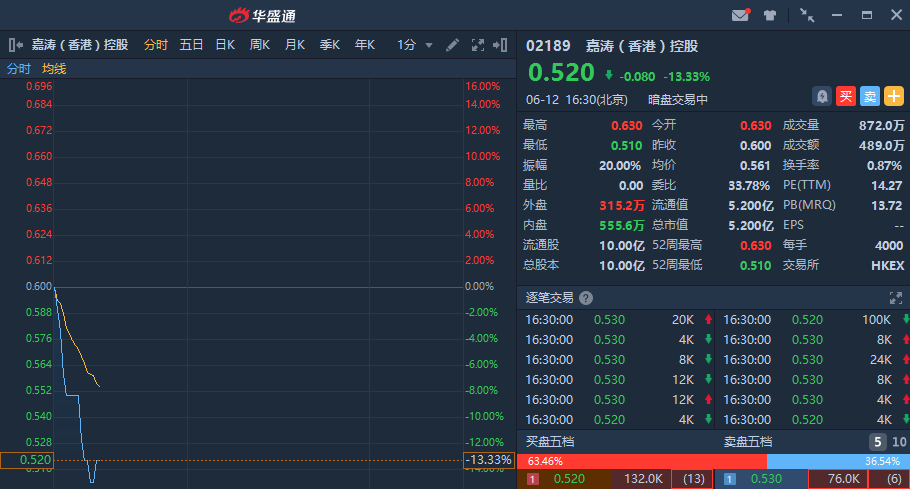Set a price alert bell icon
910x489 pixels.
(x=822, y=96)
